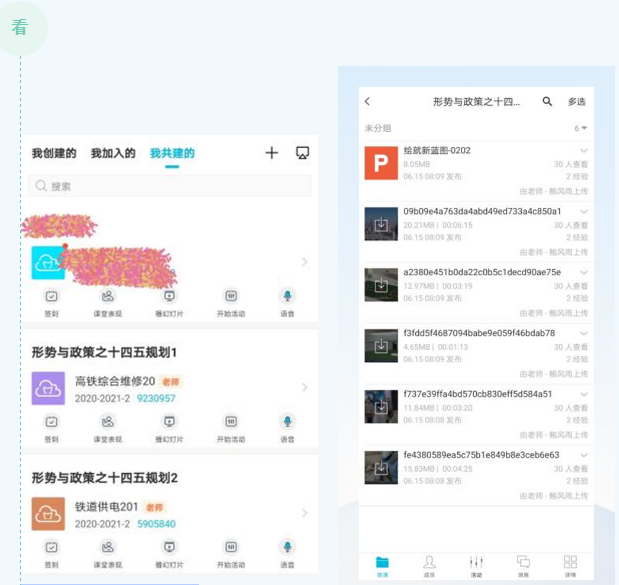
Task: Expand options chevron for 绘就新蓝图-0202
Action: 584,151
